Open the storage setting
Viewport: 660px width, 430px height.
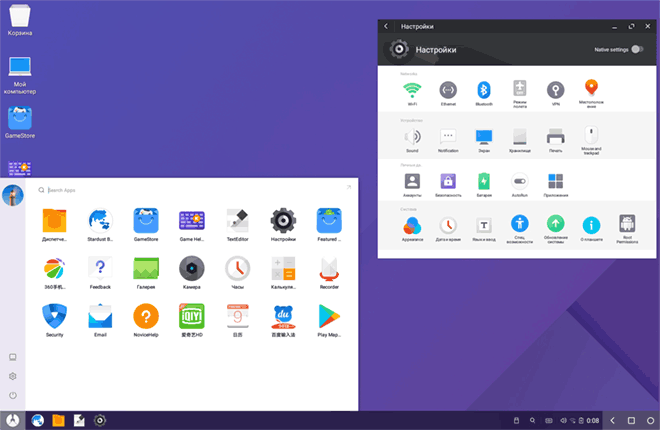coord(520,140)
